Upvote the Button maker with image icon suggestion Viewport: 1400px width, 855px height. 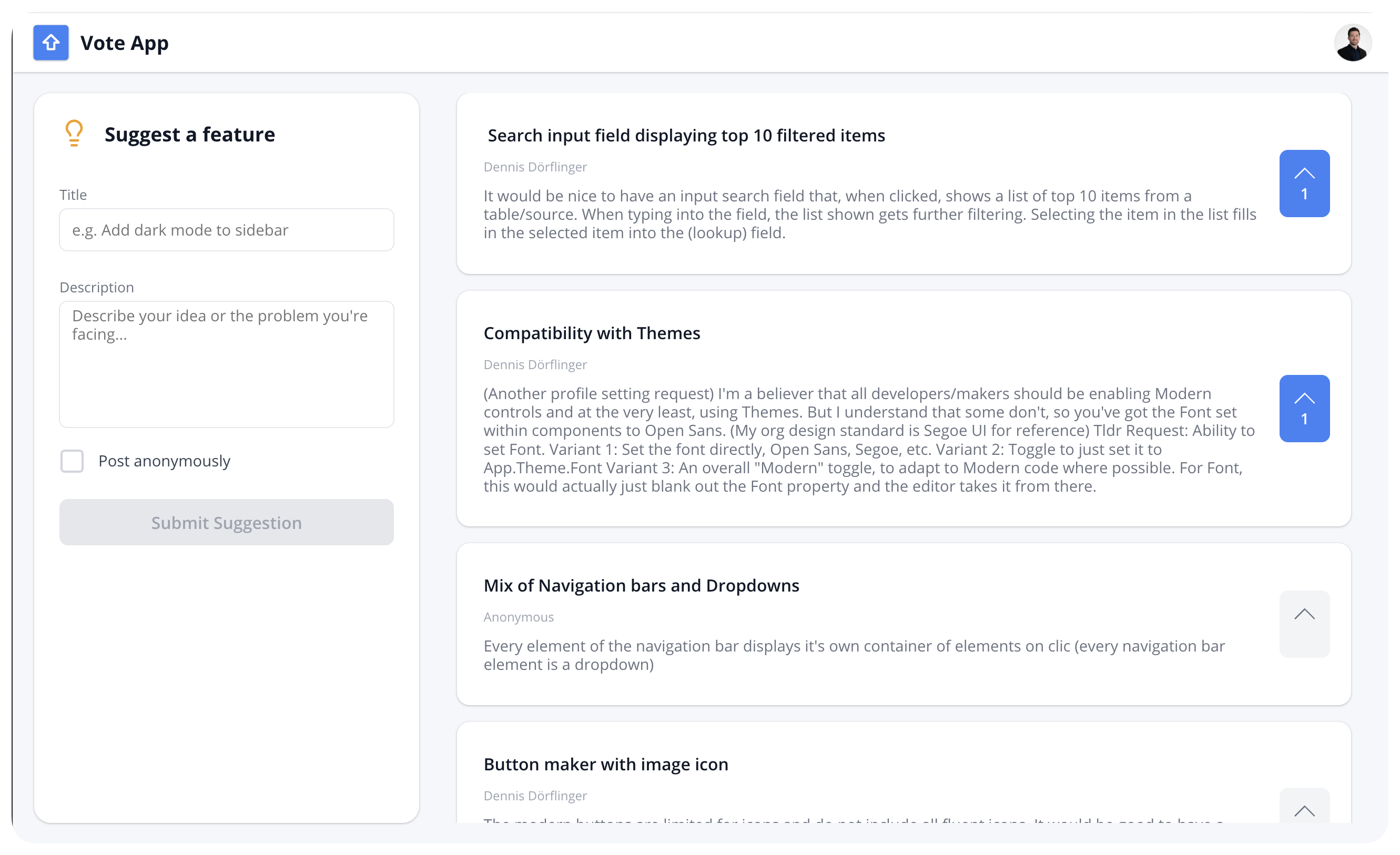(x=1304, y=811)
